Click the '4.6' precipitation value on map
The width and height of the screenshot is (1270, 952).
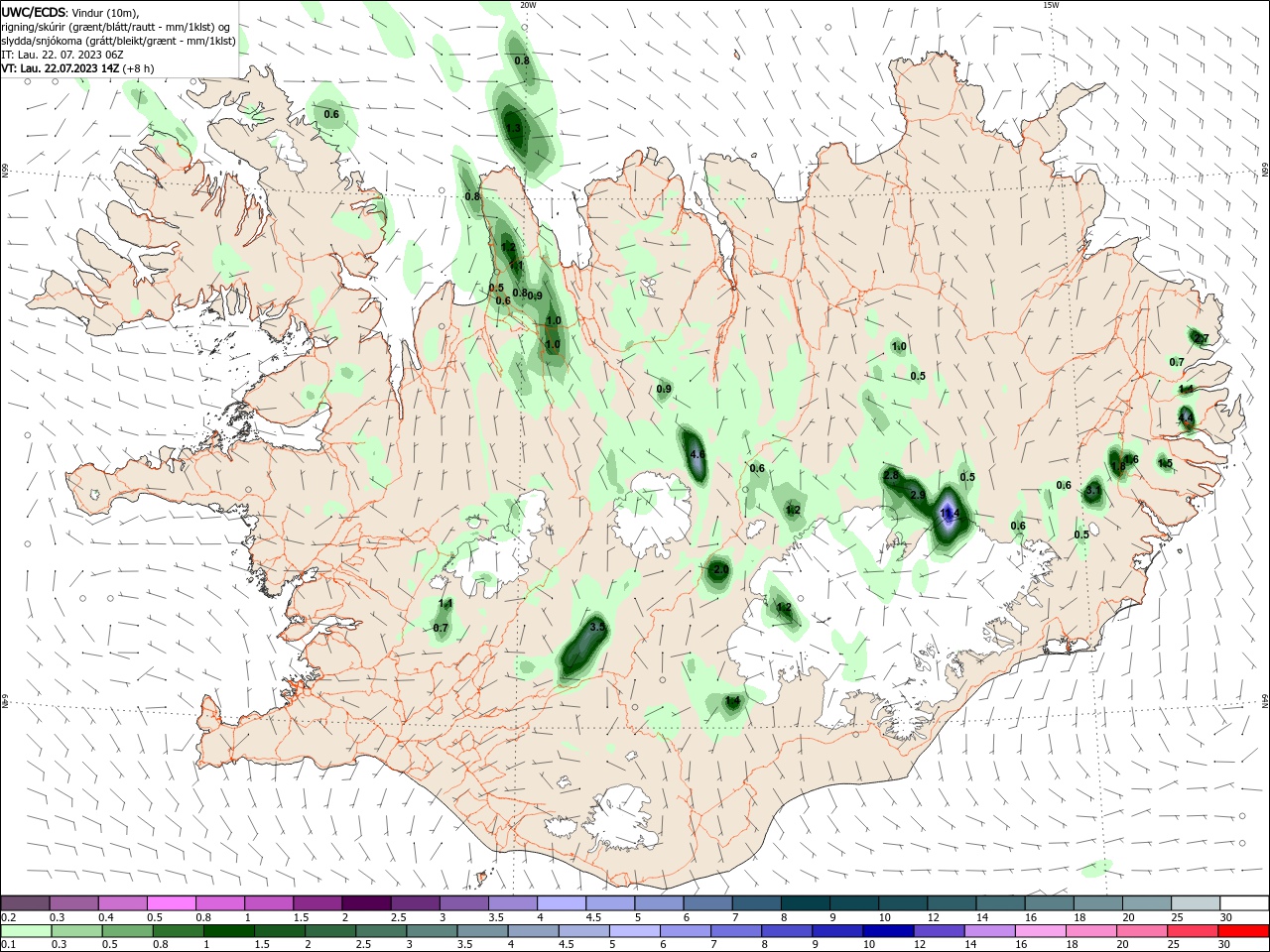point(697,454)
